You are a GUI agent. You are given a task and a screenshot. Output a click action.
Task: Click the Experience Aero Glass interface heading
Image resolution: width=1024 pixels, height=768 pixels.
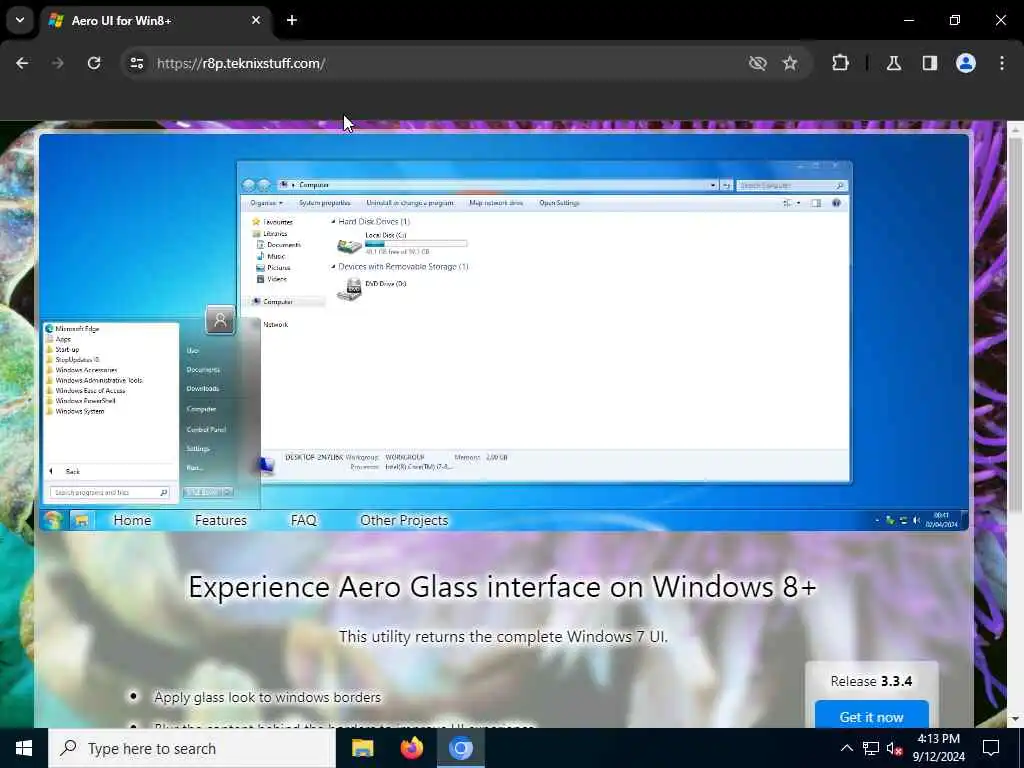(502, 586)
